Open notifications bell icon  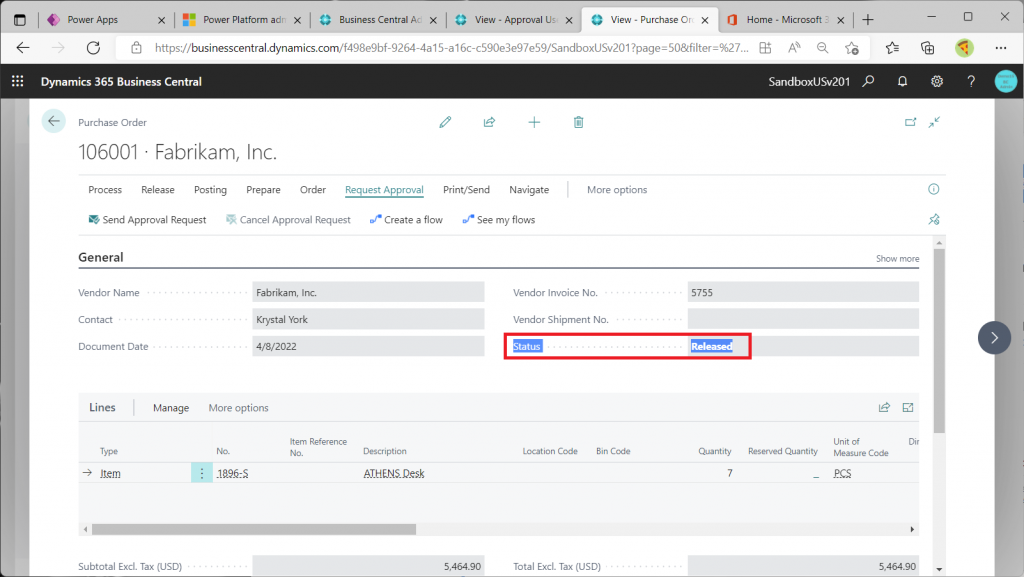[x=902, y=82]
